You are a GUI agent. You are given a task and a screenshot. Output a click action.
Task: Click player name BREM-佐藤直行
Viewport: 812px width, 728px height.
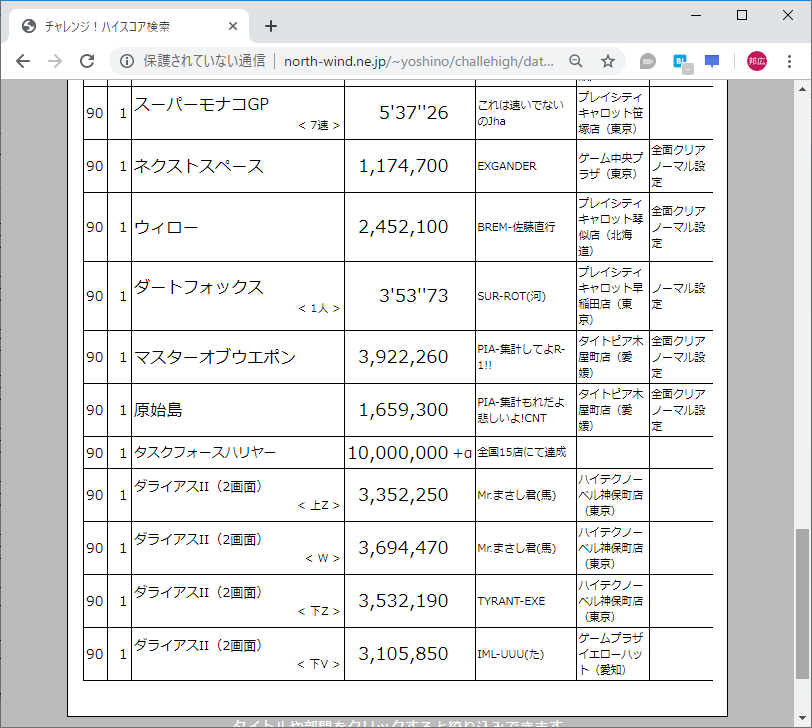pos(516,227)
